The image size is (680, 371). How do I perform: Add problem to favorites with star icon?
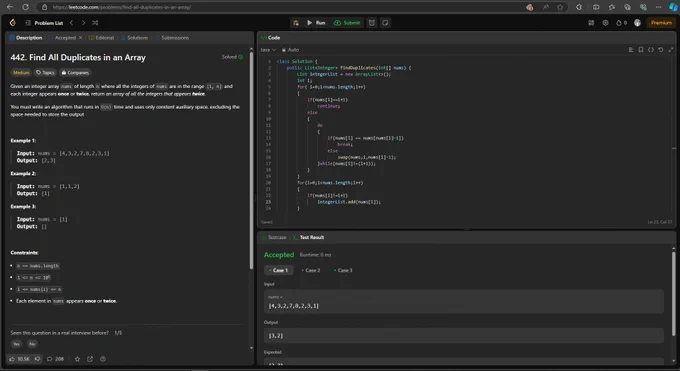[77, 359]
